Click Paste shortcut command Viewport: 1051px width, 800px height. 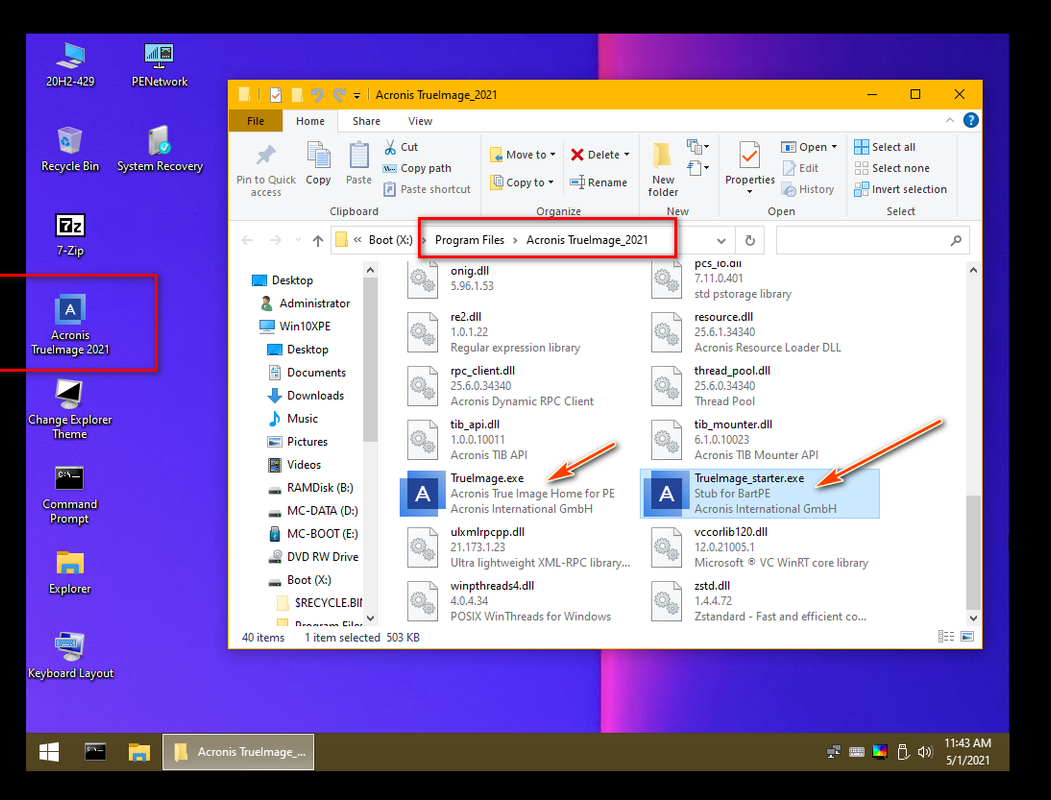coord(427,190)
